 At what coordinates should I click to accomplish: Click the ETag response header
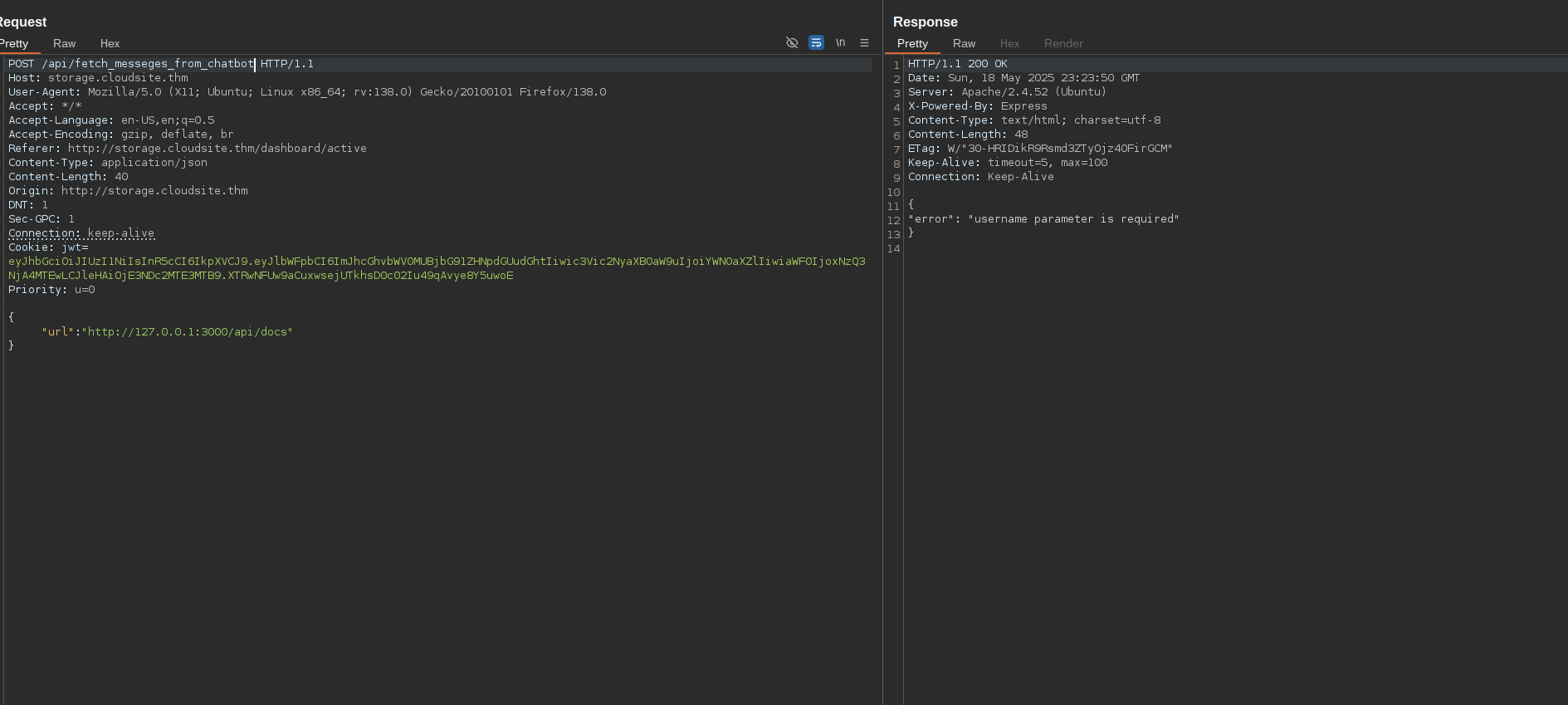pos(1040,149)
